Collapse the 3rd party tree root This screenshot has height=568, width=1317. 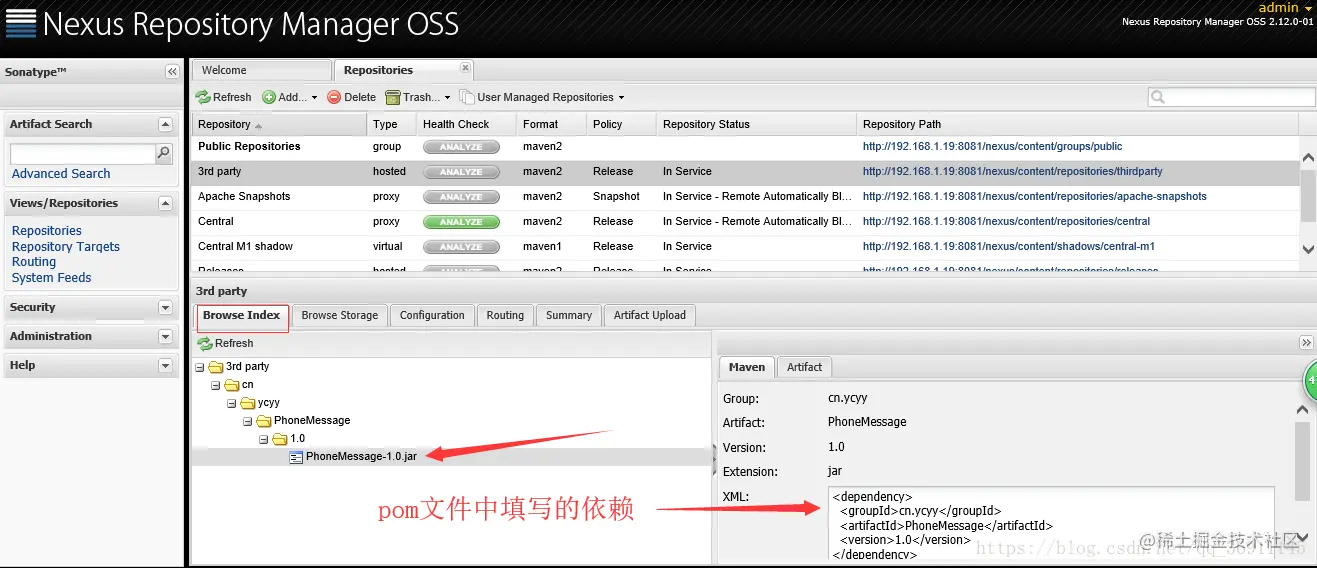point(200,367)
